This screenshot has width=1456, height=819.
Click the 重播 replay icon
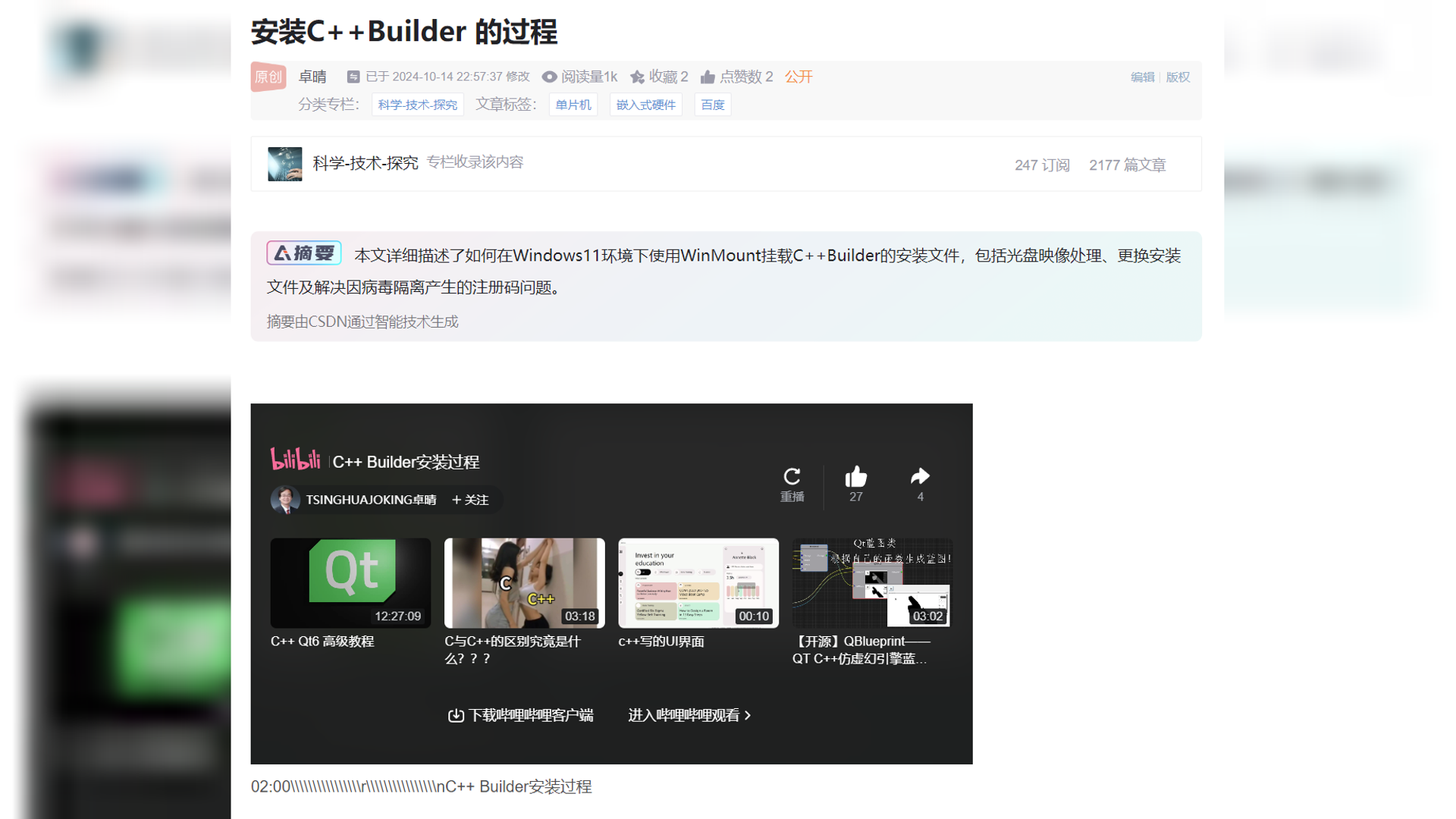pos(792,477)
